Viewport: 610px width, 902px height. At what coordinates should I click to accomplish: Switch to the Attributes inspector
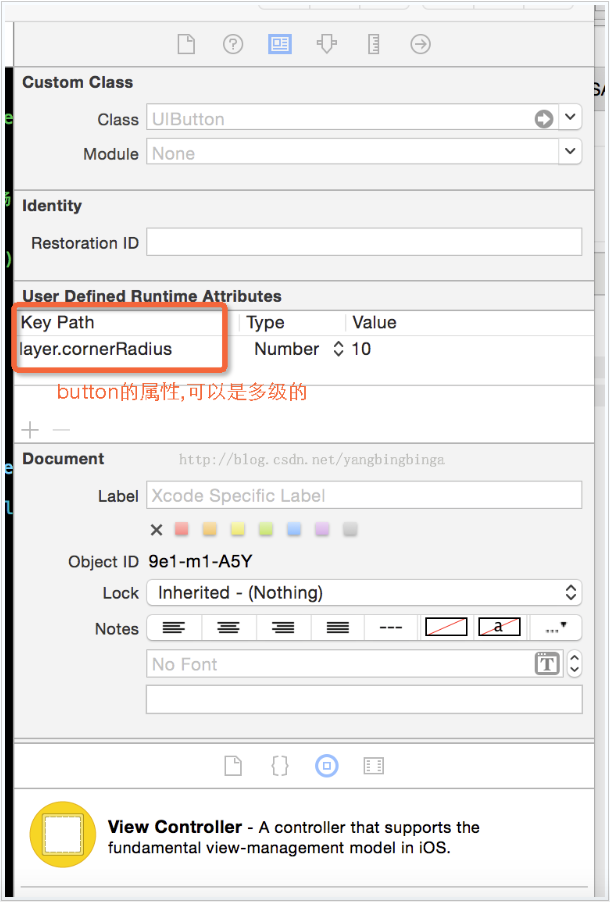point(327,44)
